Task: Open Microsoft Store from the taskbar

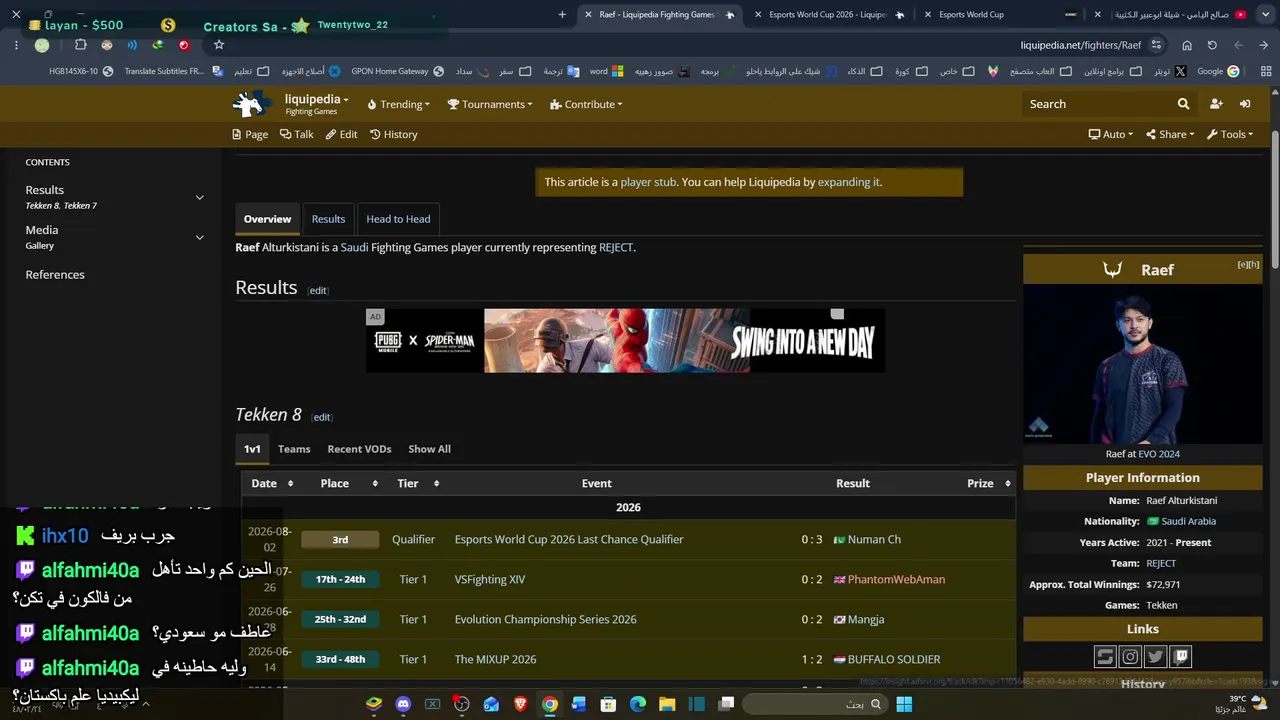Action: coord(608,704)
